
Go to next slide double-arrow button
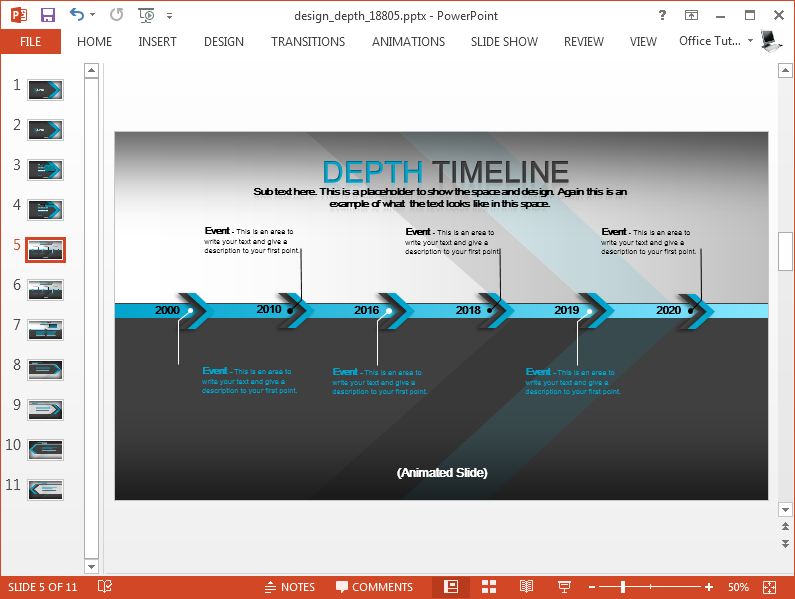[785, 543]
